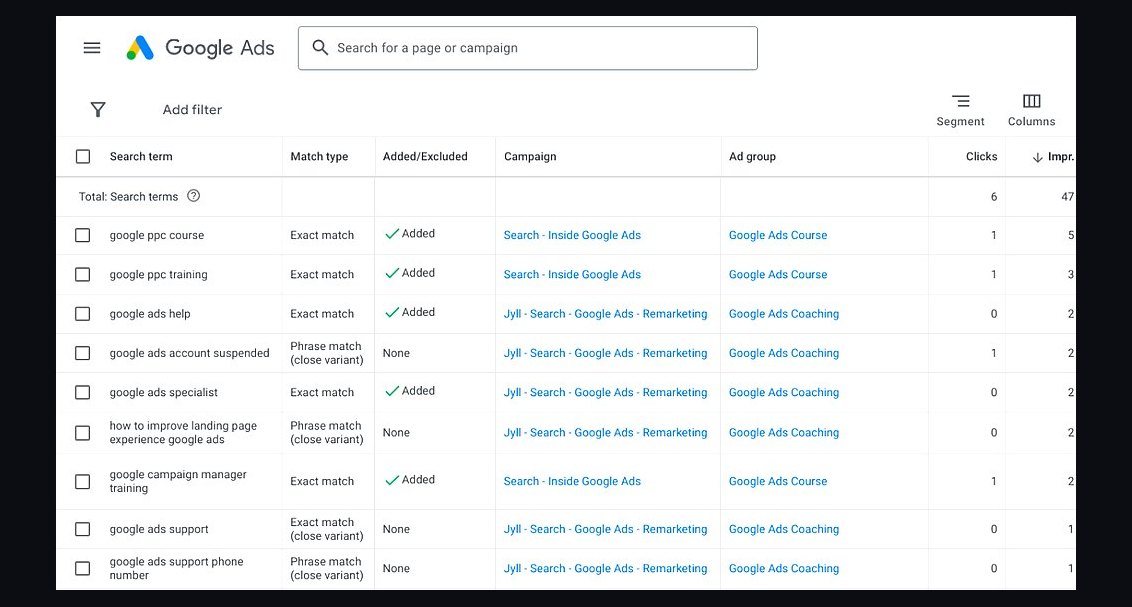Tick the google ads account suspended checkbox
Image resolution: width=1132 pixels, height=607 pixels.
[83, 353]
